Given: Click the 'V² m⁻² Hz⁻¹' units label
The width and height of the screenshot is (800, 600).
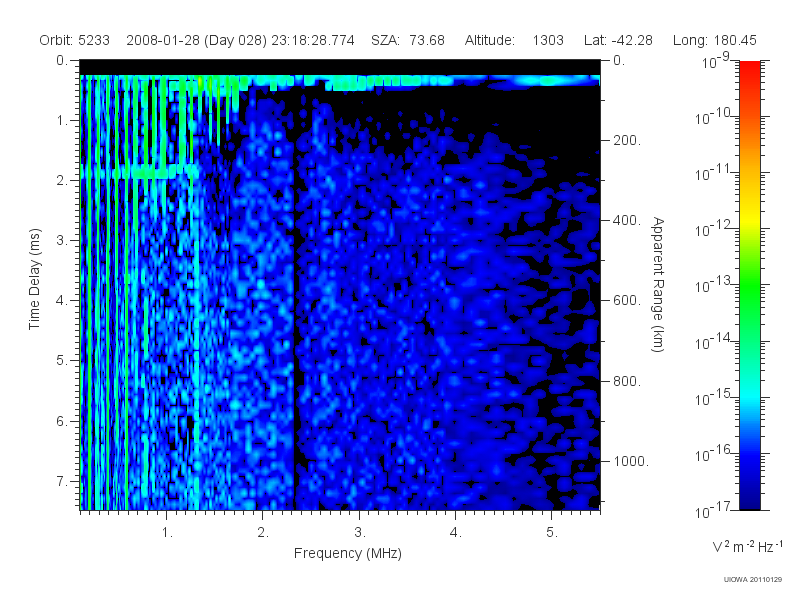Looking at the screenshot, I should pyautogui.click(x=747, y=547).
